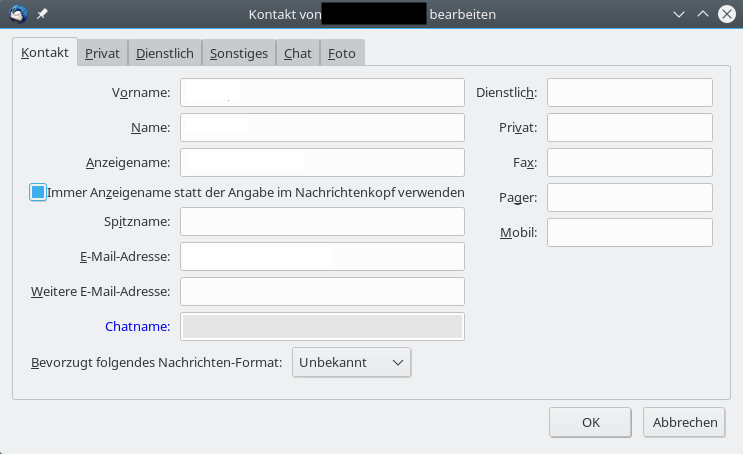Select the Sonstiges tab
Image resolution: width=743 pixels, height=454 pixels.
pos(239,54)
